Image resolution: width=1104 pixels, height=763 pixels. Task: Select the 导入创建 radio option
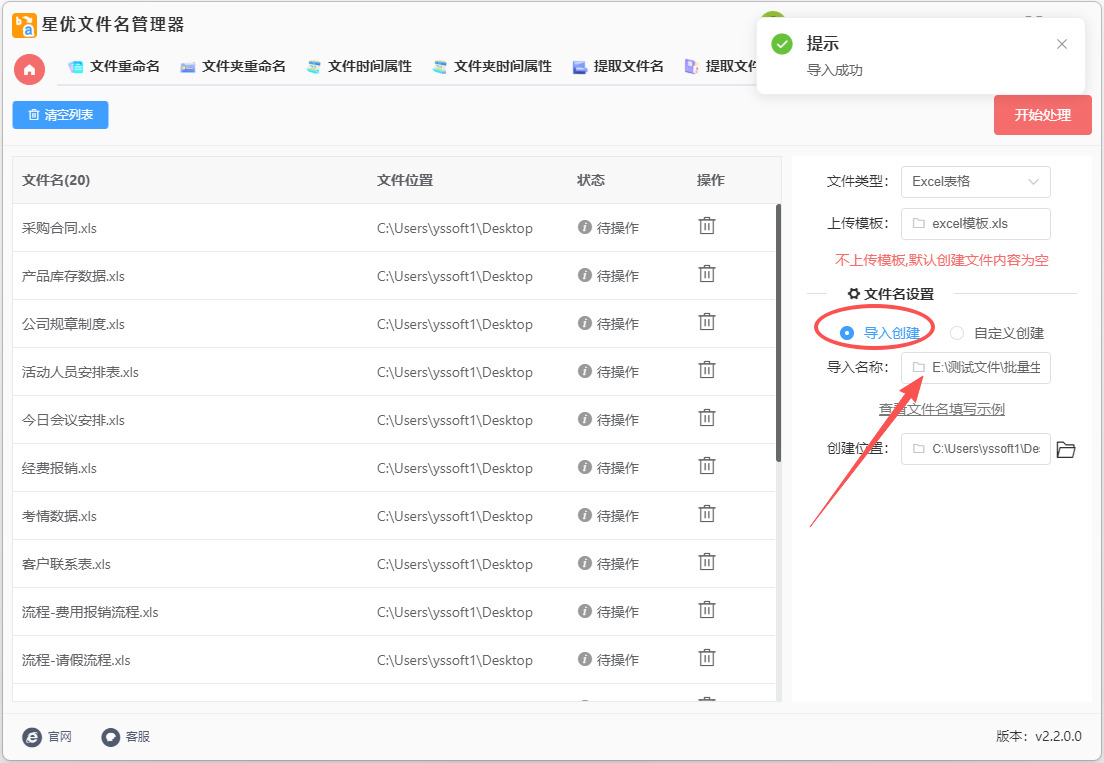(880, 333)
